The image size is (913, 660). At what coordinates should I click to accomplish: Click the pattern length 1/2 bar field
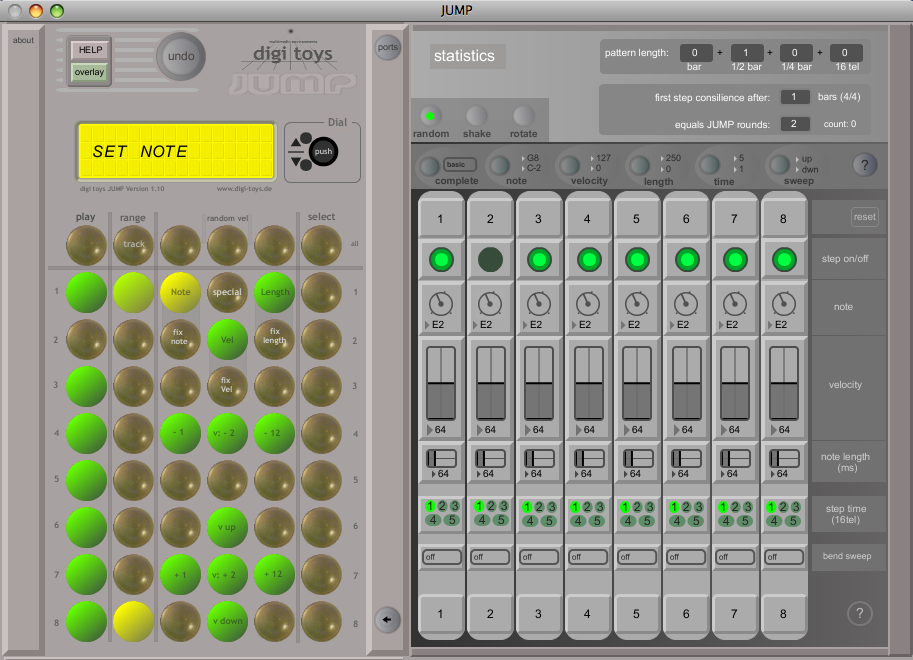(745, 52)
